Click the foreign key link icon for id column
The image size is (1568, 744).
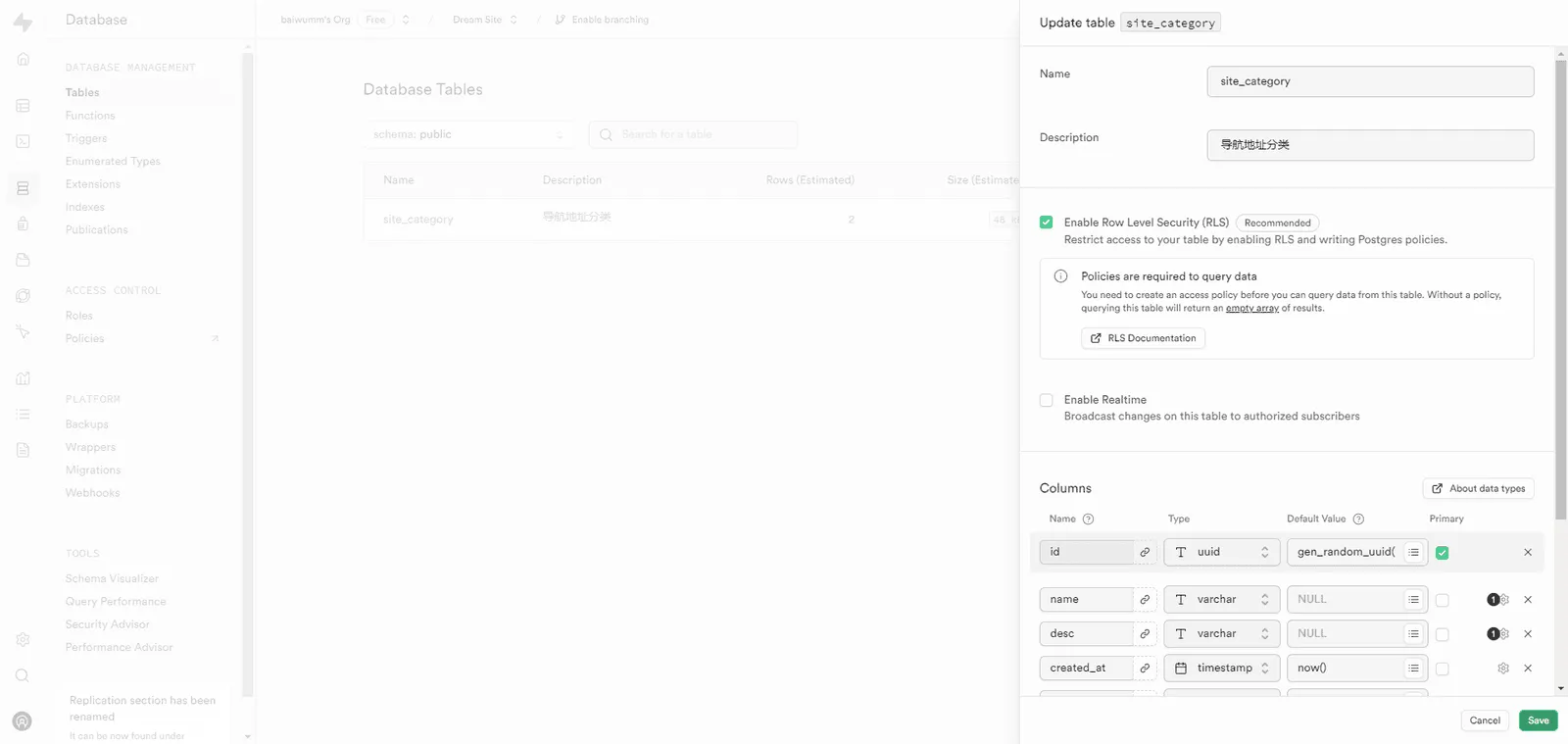1145,553
